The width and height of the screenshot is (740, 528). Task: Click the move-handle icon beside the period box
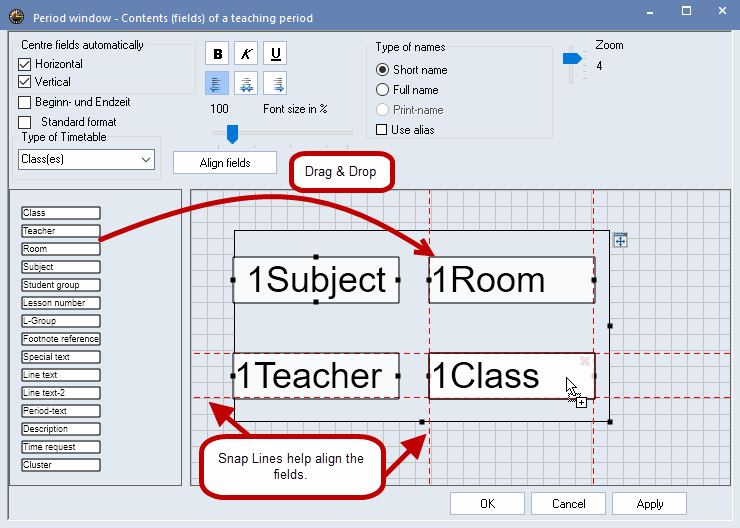pyautogui.click(x=620, y=240)
